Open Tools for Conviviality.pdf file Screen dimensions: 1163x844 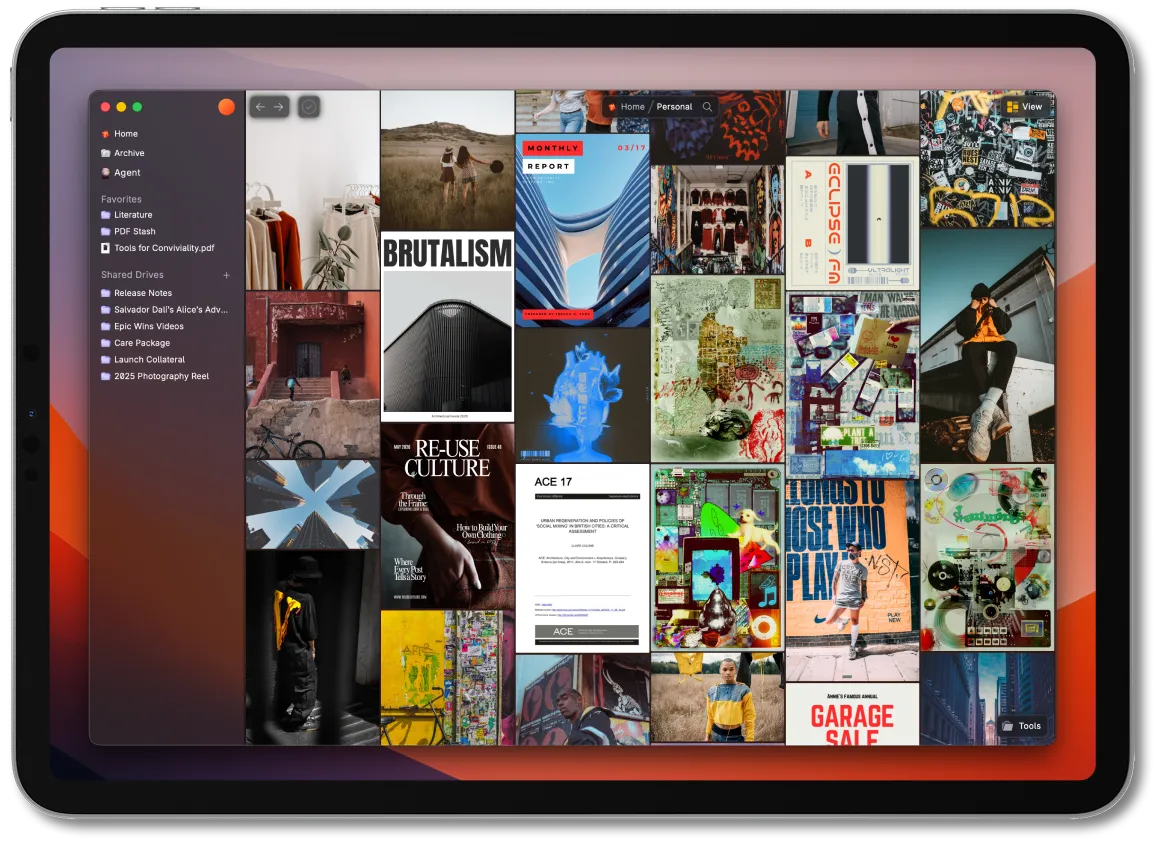pos(164,248)
